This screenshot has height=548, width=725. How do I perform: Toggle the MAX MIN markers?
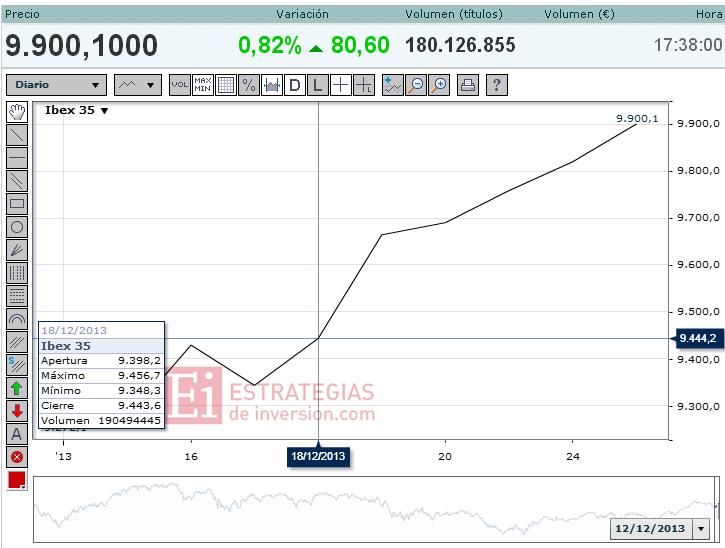(203, 85)
